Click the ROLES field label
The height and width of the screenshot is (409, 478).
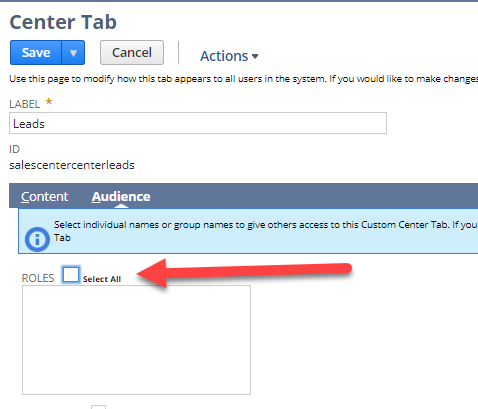[x=38, y=278]
